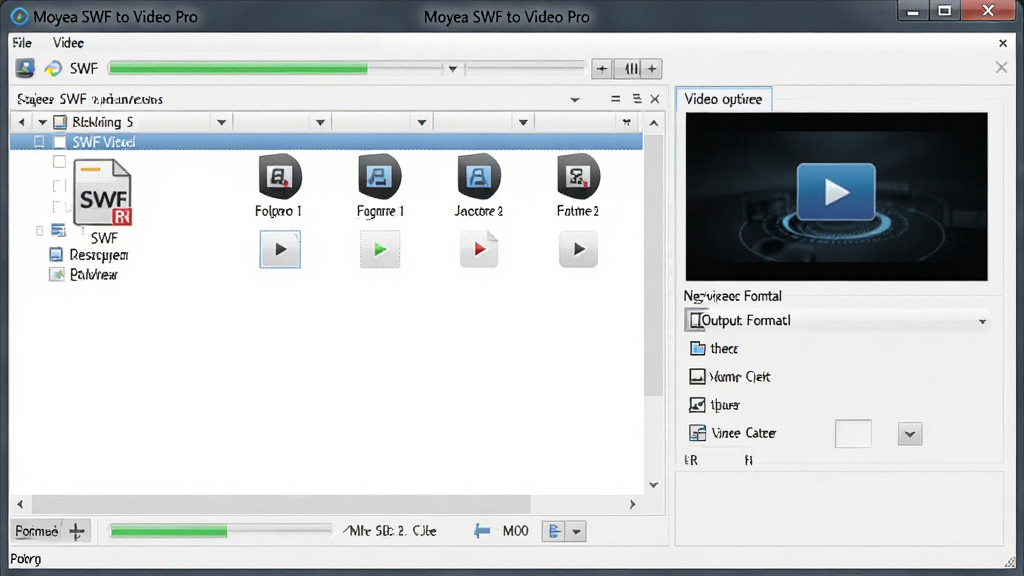Open the Output Formatl dropdown
The image size is (1024, 576).
[x=982, y=321]
